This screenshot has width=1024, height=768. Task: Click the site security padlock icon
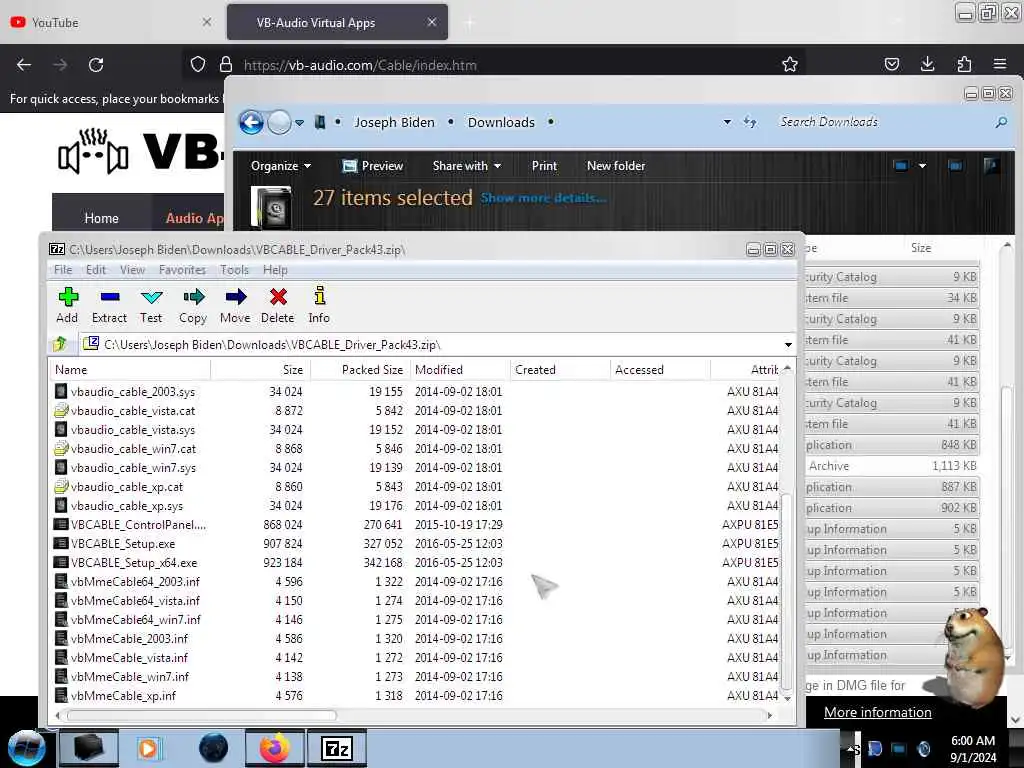coord(226,64)
